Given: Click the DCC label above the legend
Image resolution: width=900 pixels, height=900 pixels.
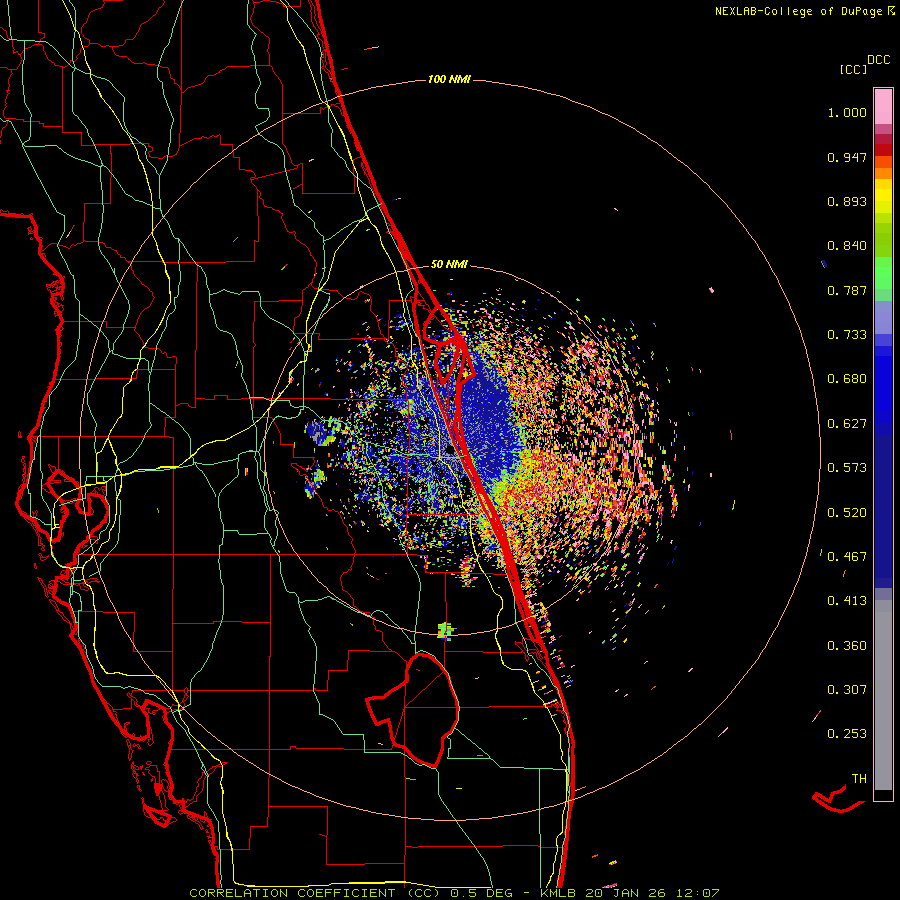Looking at the screenshot, I should click(878, 60).
